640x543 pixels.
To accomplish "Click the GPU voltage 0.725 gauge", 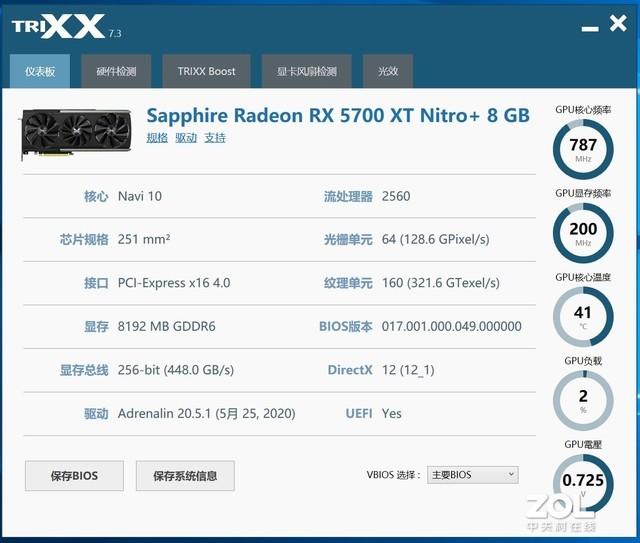I will tap(583, 484).
